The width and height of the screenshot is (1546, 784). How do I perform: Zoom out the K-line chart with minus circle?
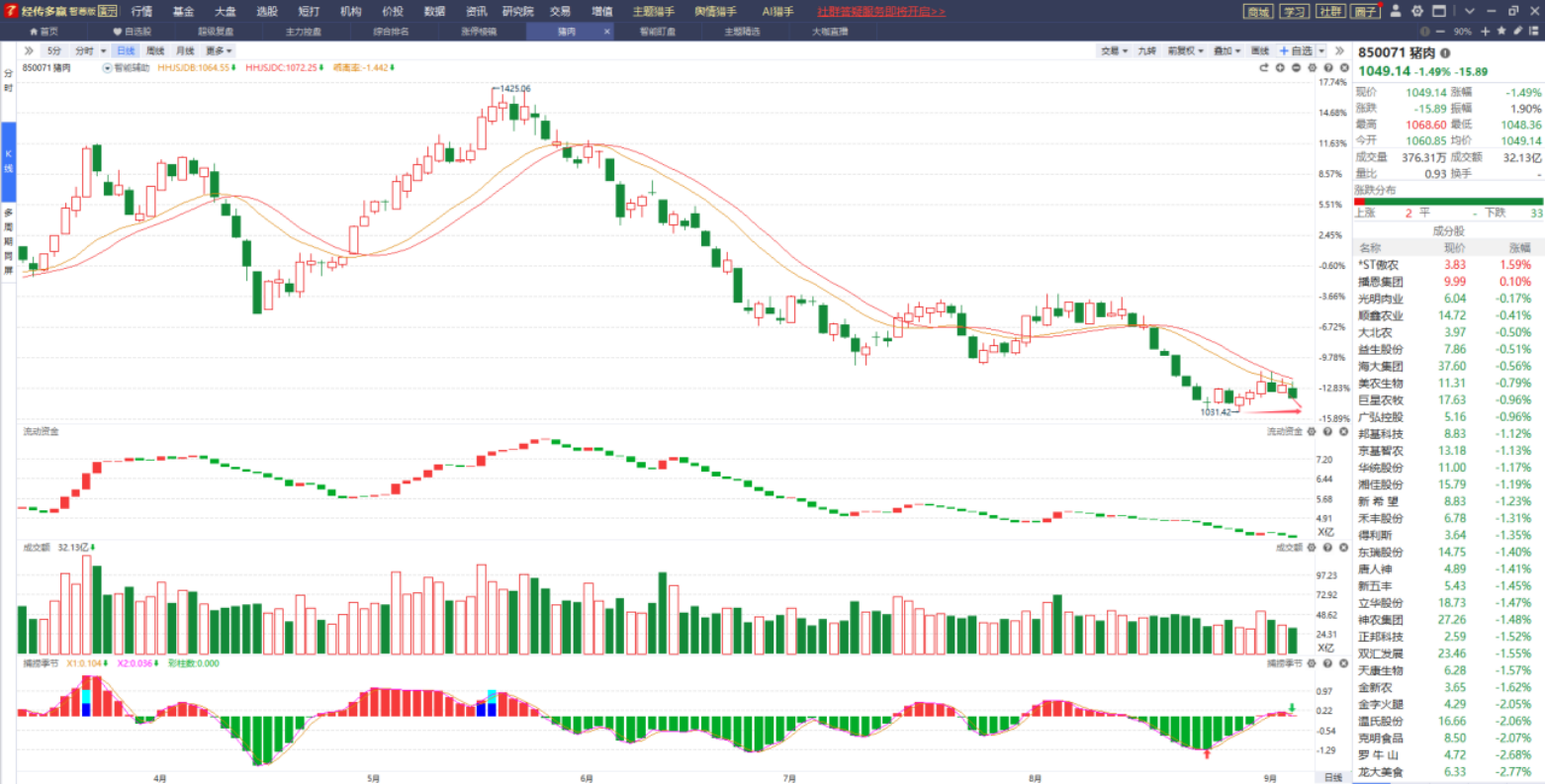click(x=1296, y=68)
